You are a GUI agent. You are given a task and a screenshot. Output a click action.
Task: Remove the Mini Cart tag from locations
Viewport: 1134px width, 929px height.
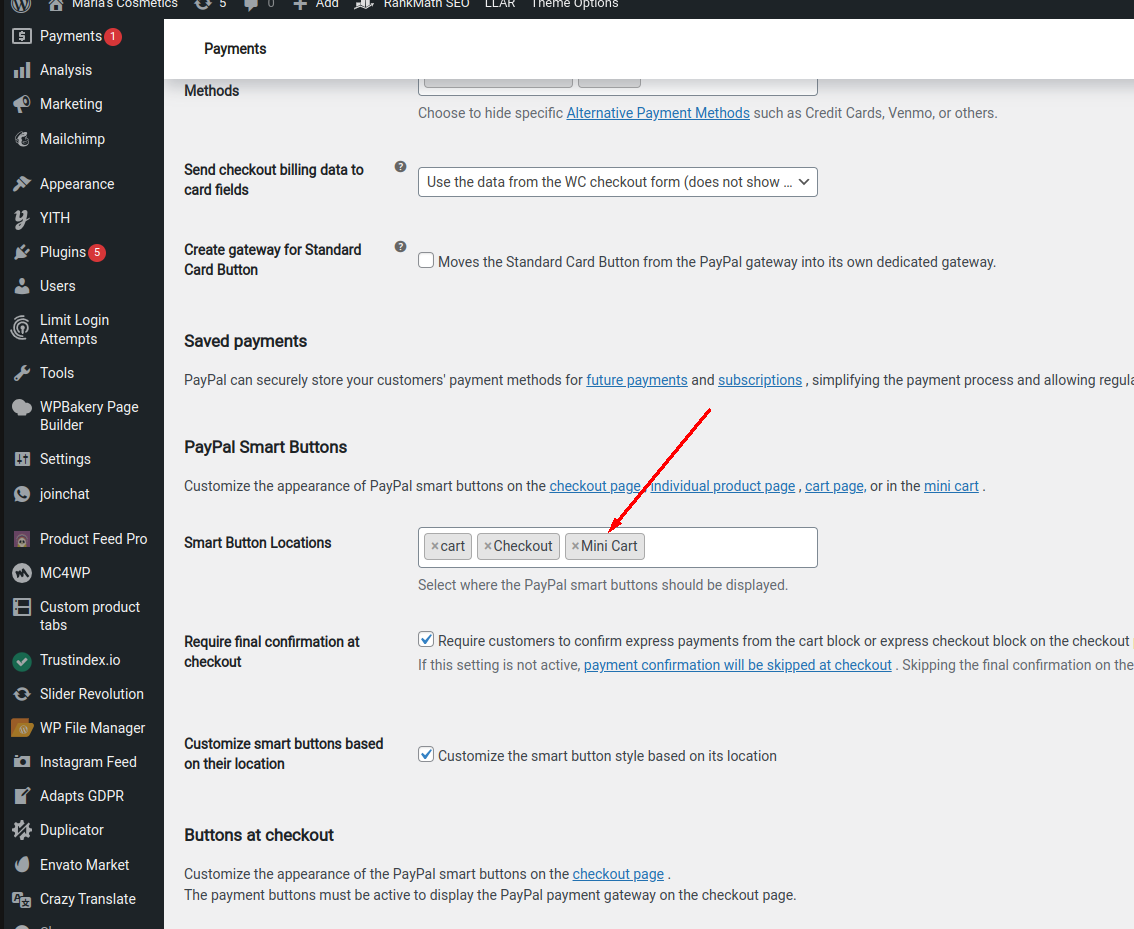tap(575, 547)
